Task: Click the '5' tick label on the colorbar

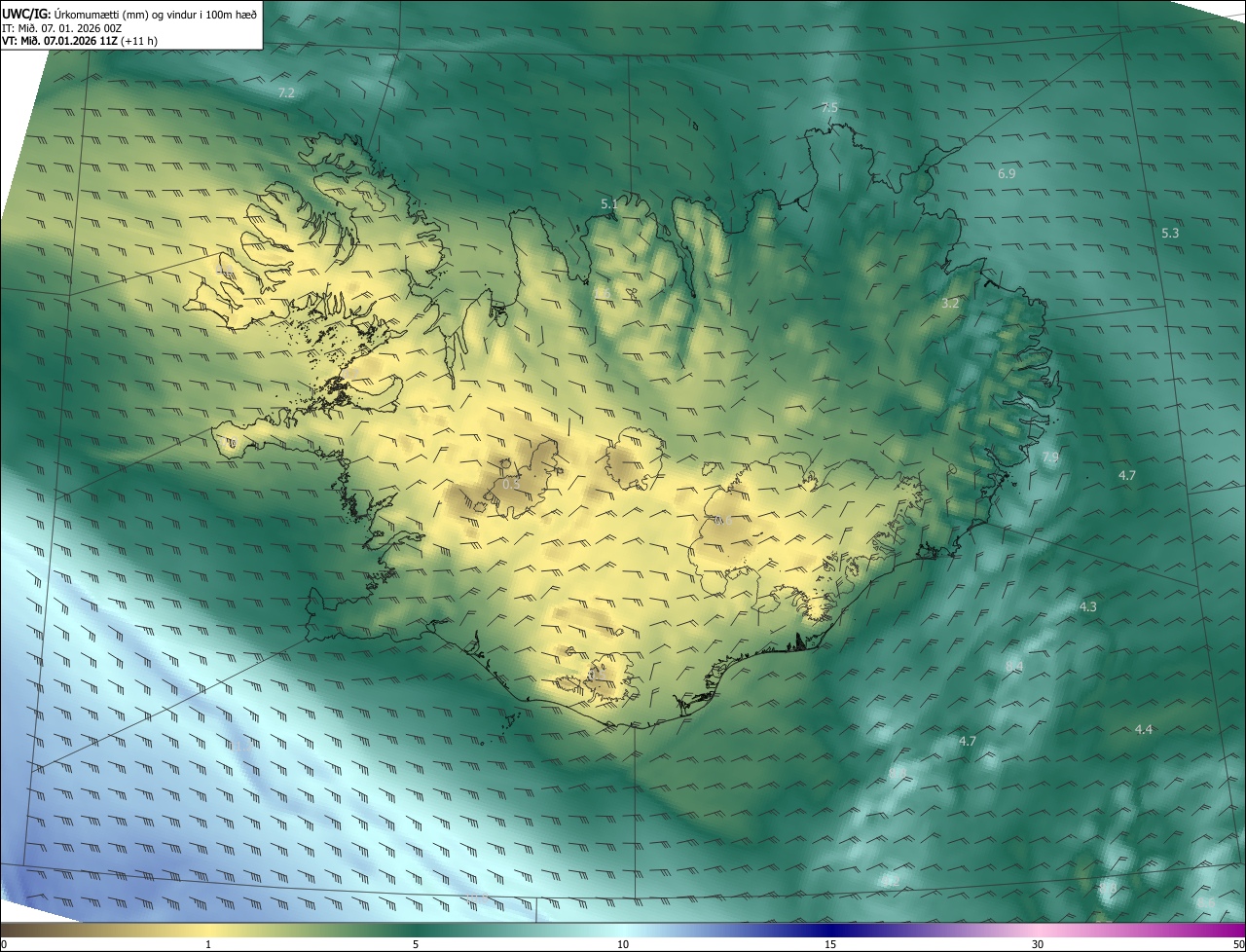Action: point(416,944)
